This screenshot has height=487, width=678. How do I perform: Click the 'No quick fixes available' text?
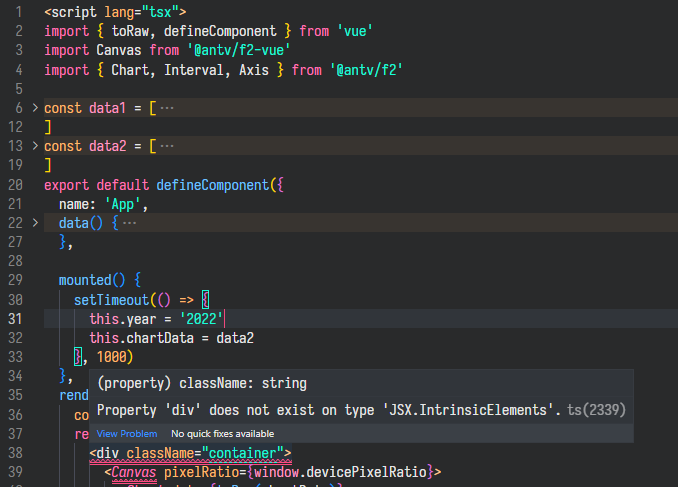tap(223, 433)
